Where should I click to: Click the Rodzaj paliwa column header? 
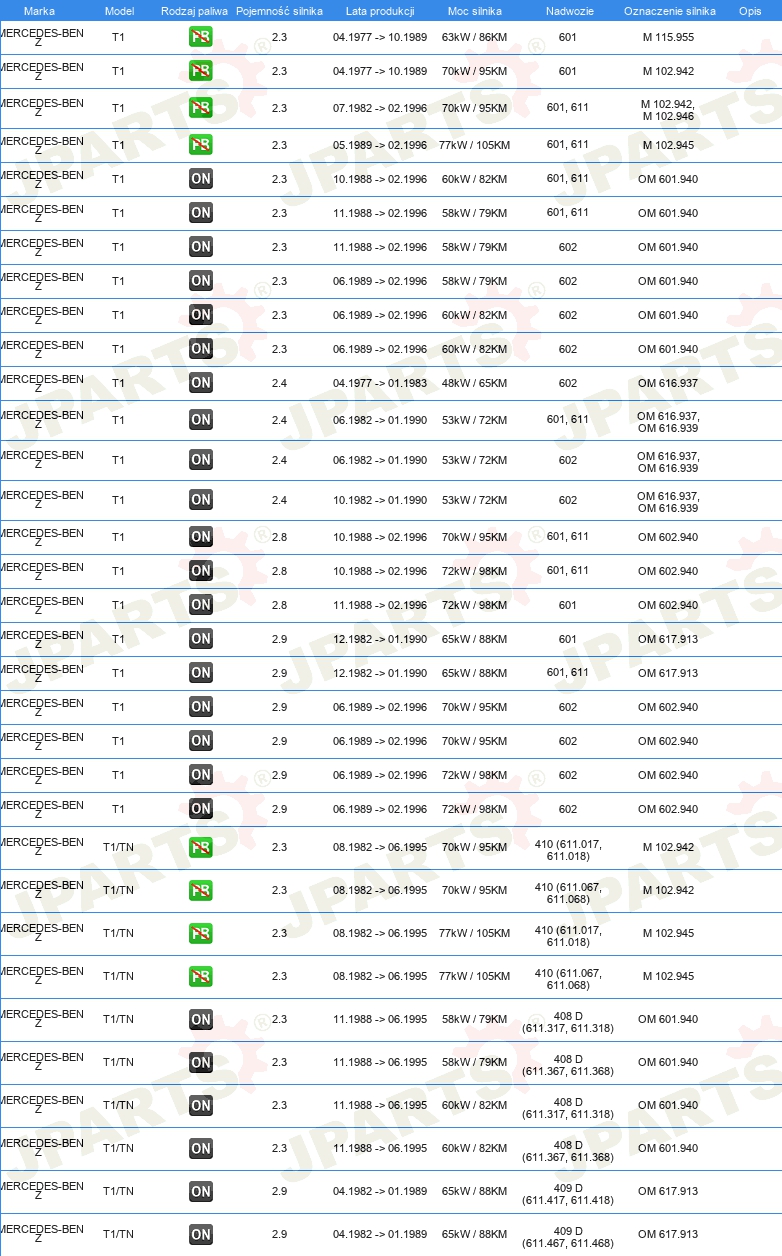coord(194,10)
